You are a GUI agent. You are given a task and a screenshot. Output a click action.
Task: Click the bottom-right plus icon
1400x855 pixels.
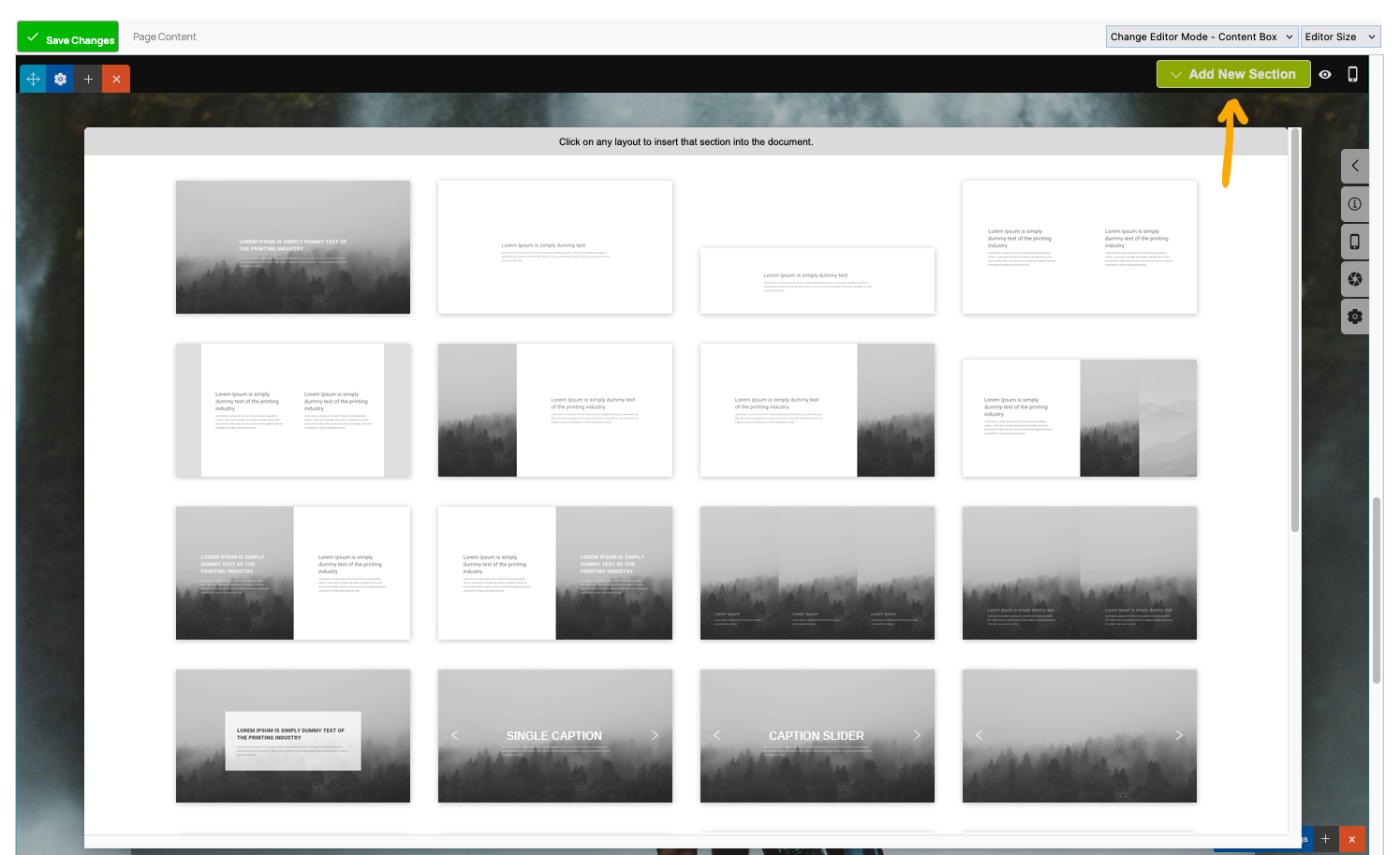click(x=1325, y=839)
